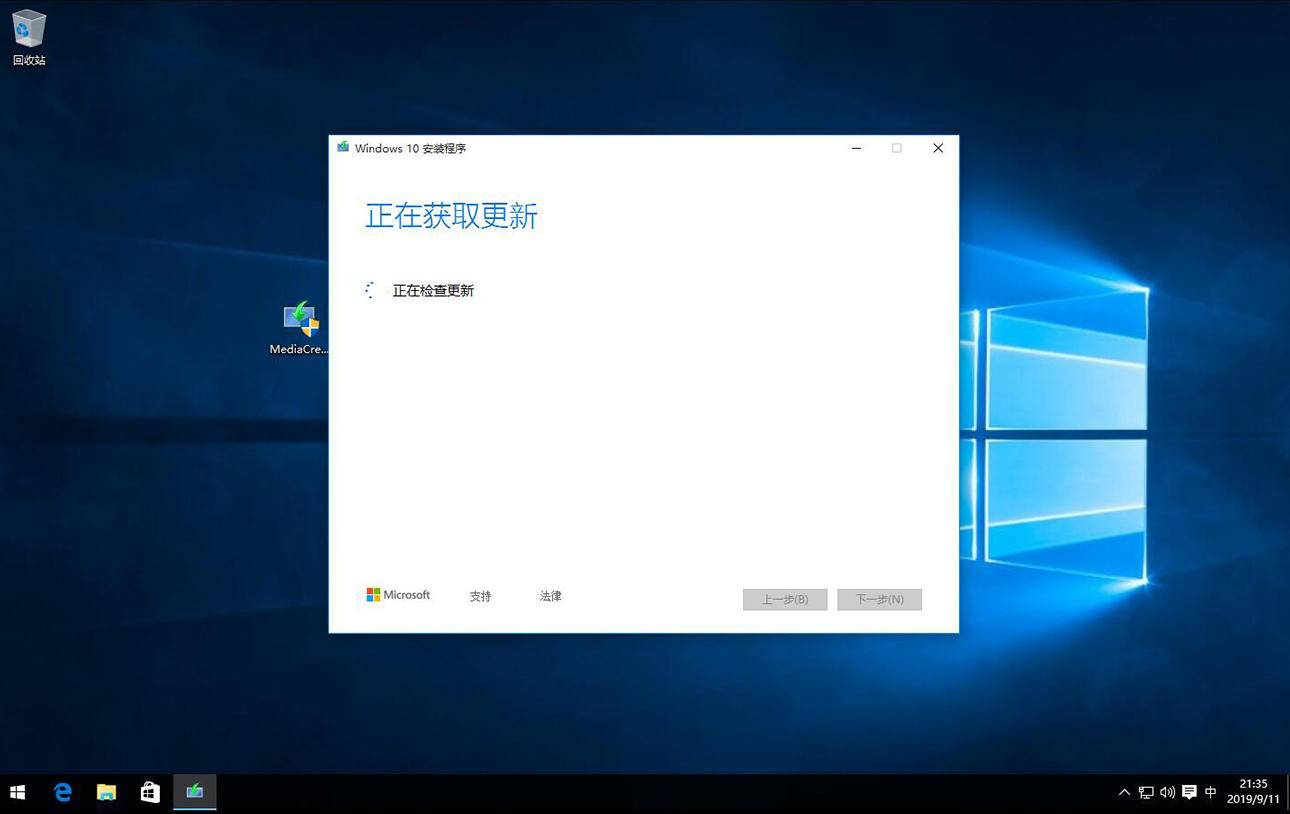
Task: Switch input method via the 中 language indicator
Action: [1210, 791]
